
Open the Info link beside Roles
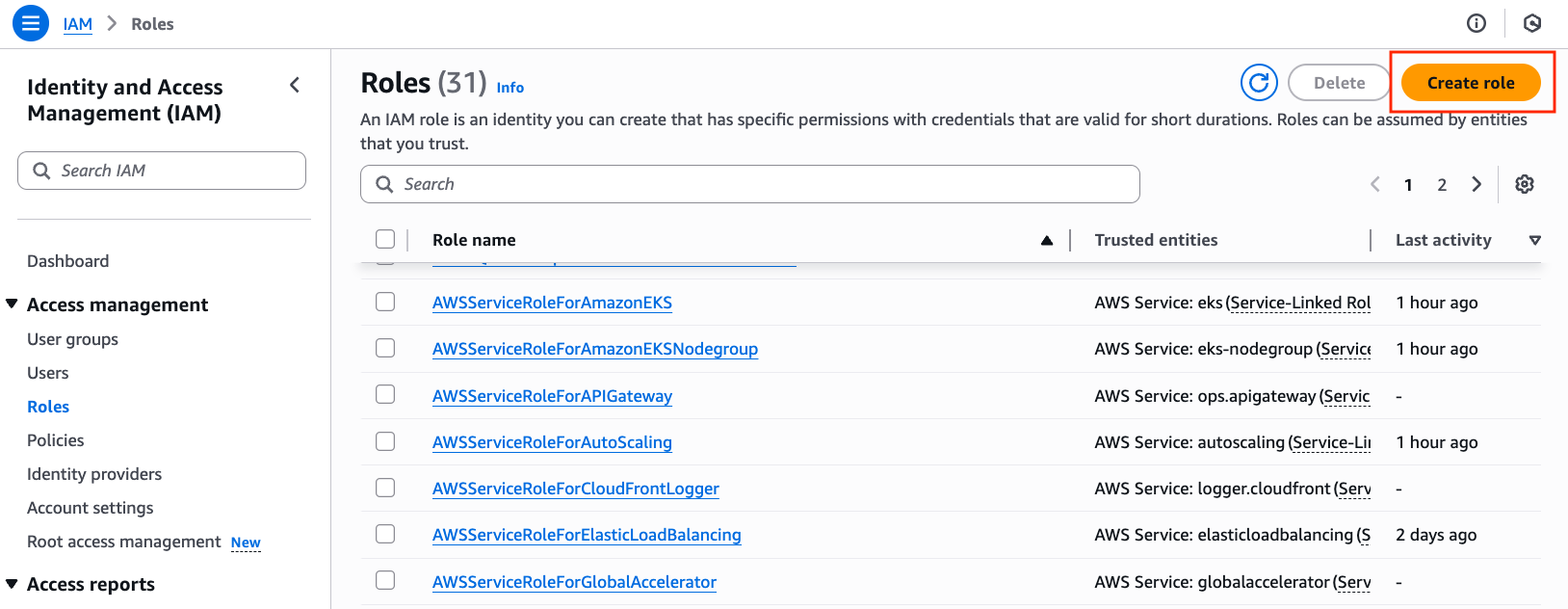click(x=510, y=88)
